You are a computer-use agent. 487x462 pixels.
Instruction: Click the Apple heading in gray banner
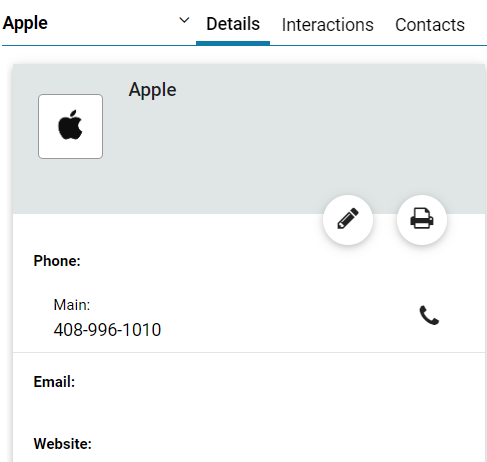153,90
